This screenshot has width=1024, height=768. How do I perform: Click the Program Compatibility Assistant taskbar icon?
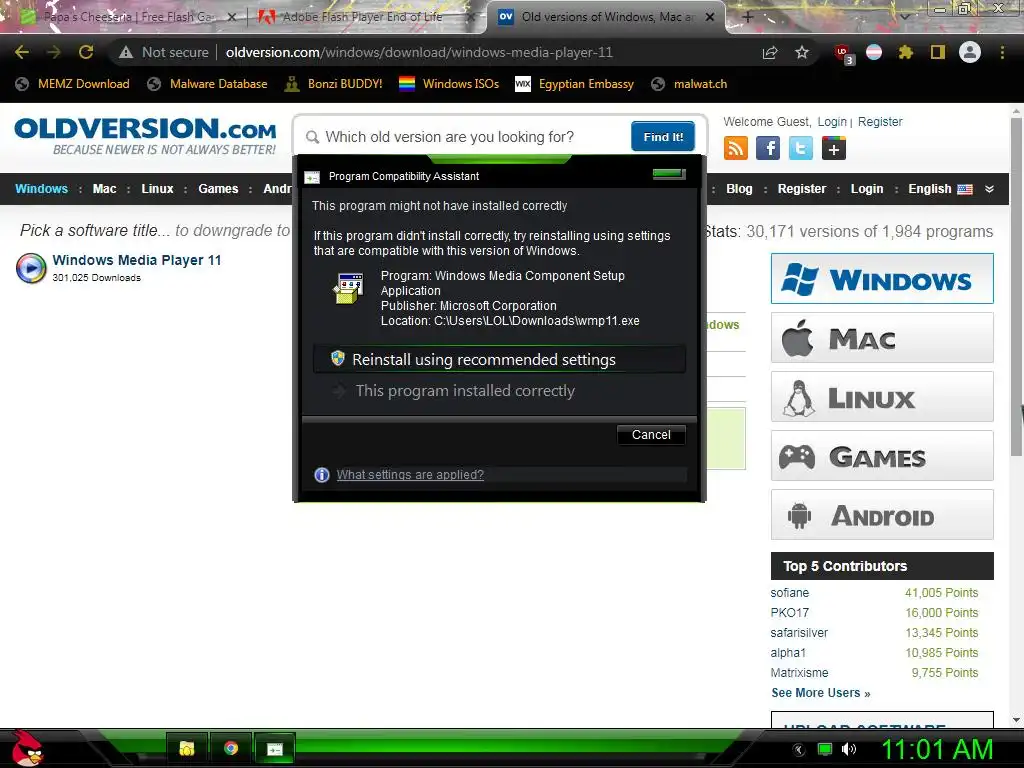[274, 748]
